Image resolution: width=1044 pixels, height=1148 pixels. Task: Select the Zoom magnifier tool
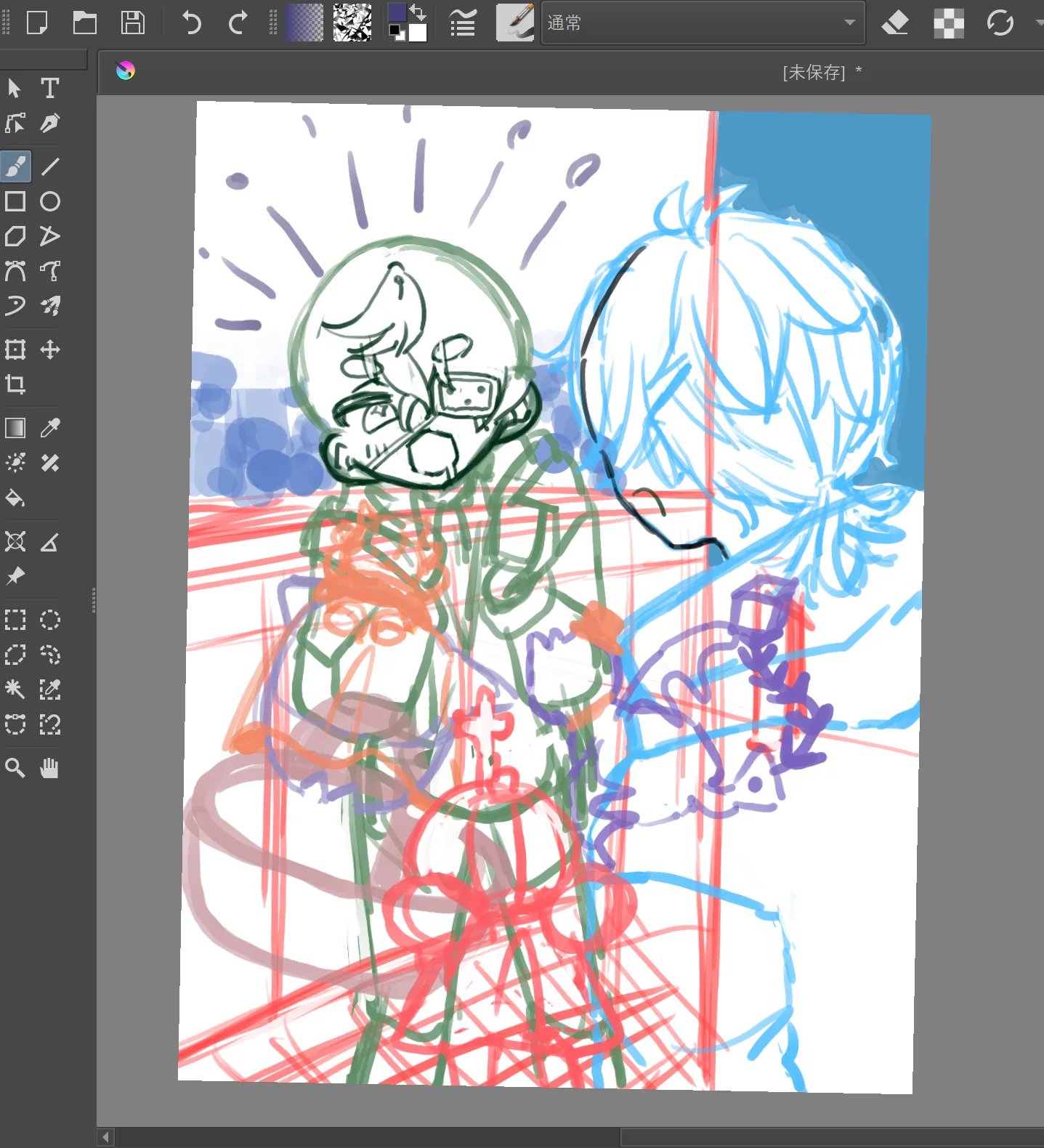point(15,768)
